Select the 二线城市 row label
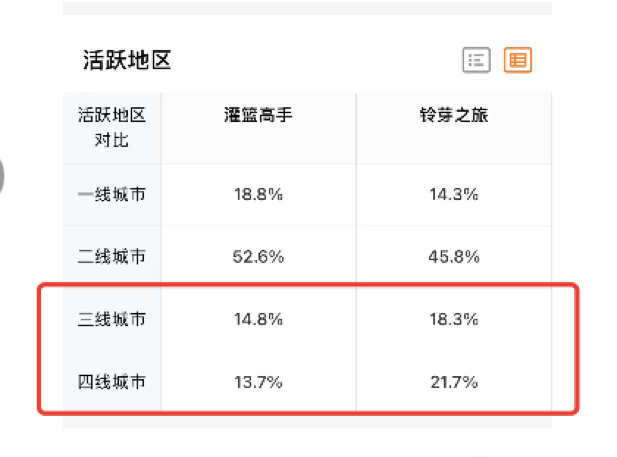 point(112,257)
